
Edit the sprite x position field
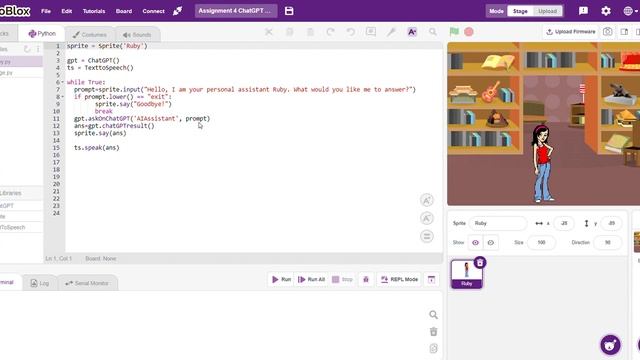pyautogui.click(x=564, y=223)
